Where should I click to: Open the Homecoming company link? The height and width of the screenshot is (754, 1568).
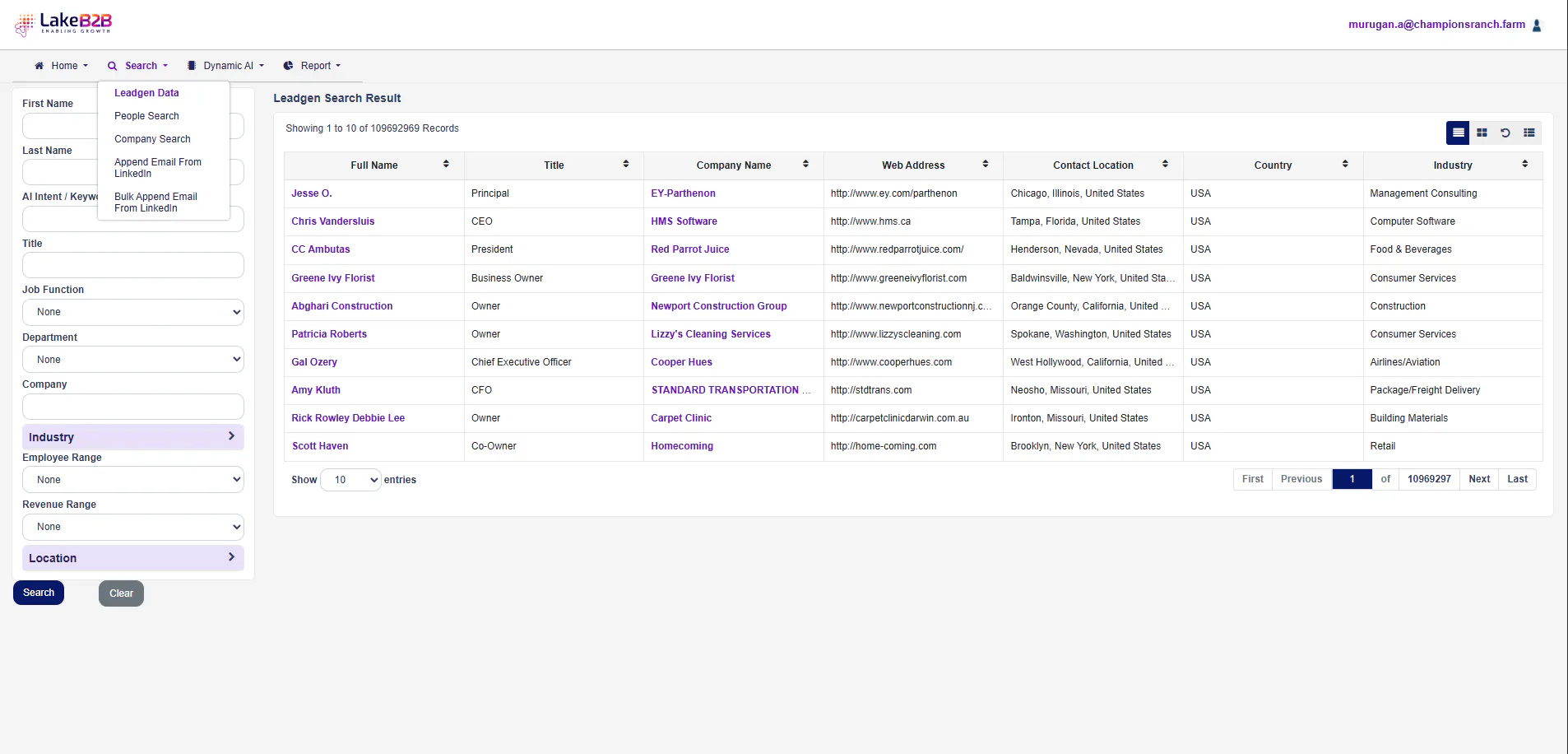[682, 446]
